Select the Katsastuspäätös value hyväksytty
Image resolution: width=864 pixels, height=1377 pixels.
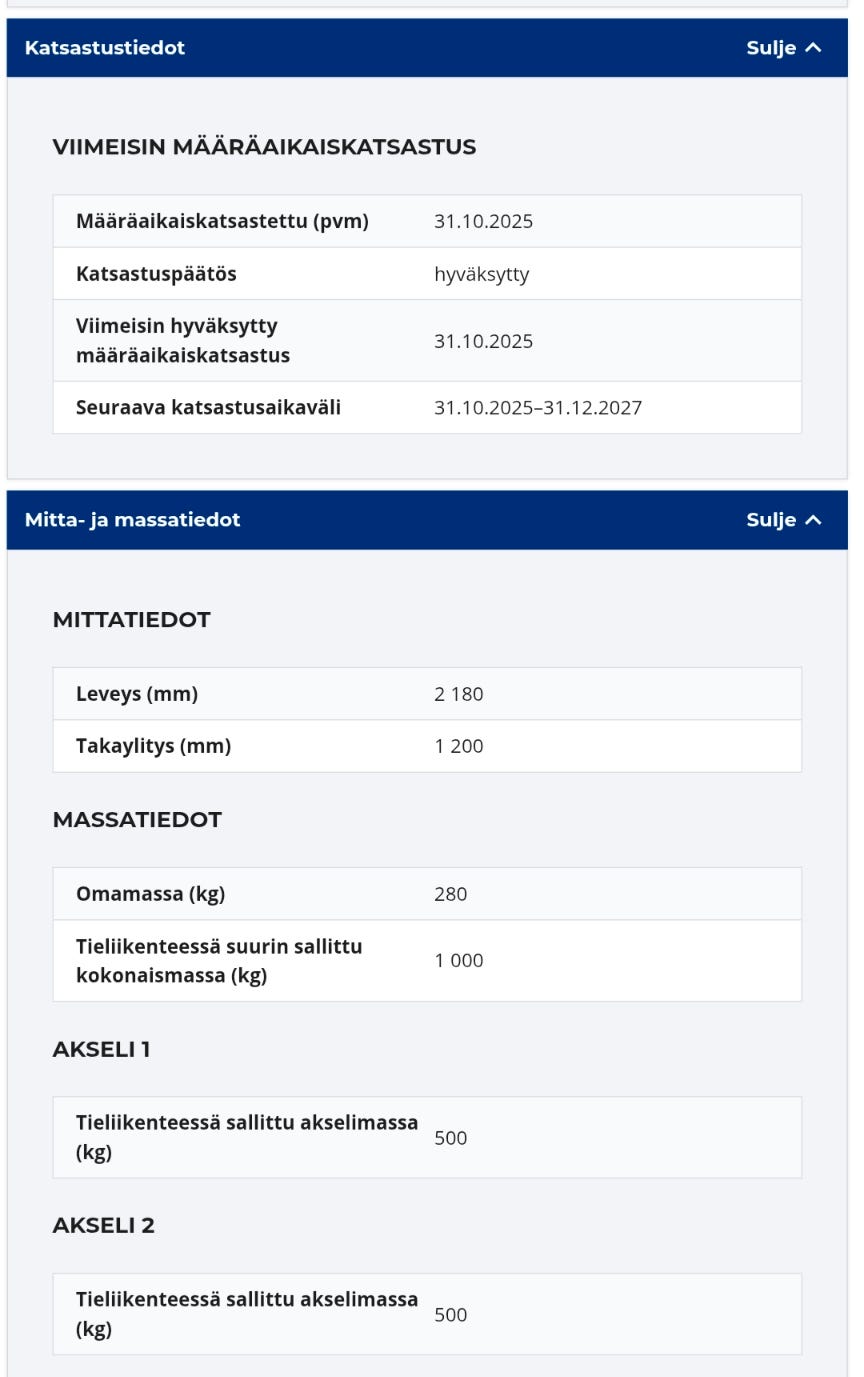pyautogui.click(x=481, y=274)
